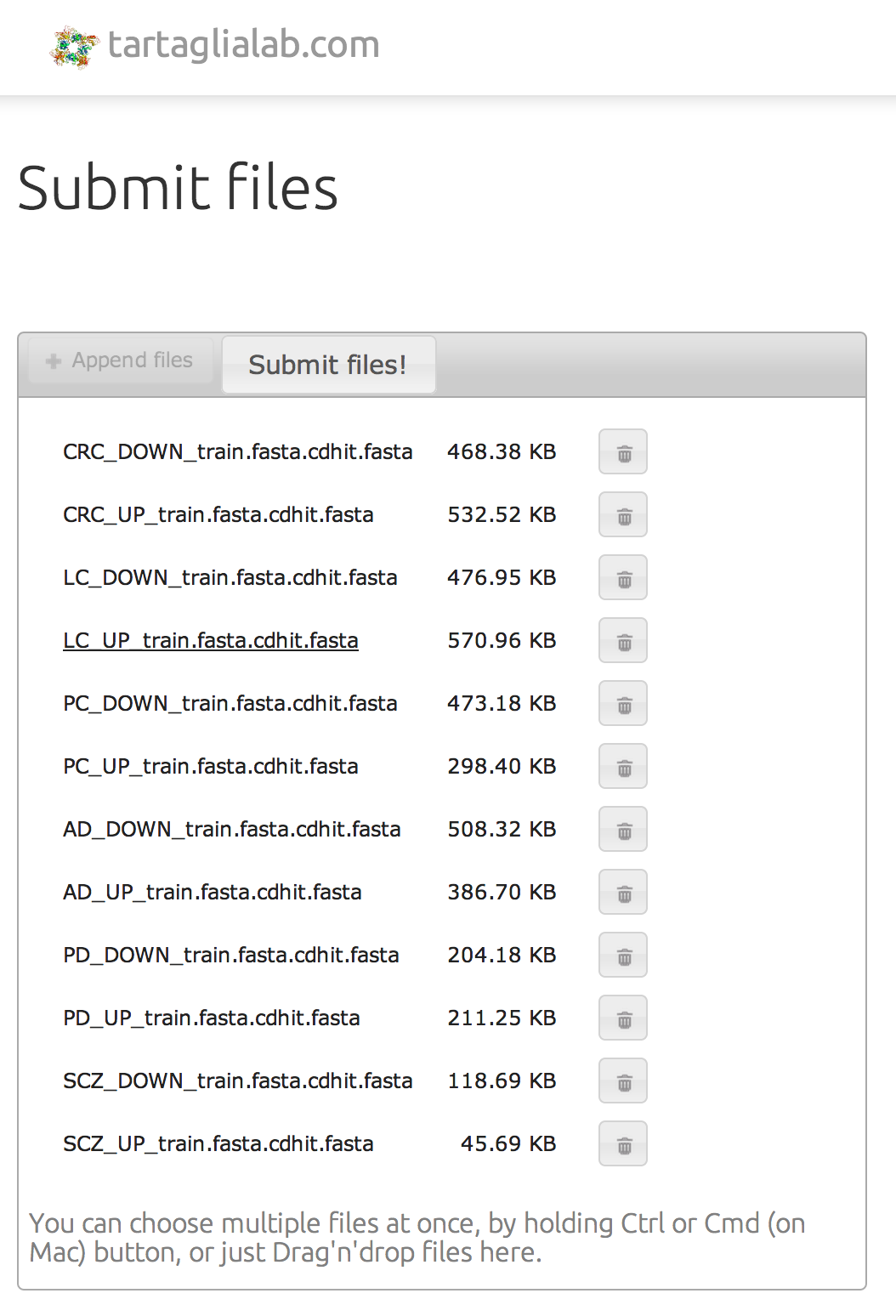This screenshot has width=896, height=1316.
Task: Delete CRC_DOWN_train file with trash icon
Action: click(622, 451)
